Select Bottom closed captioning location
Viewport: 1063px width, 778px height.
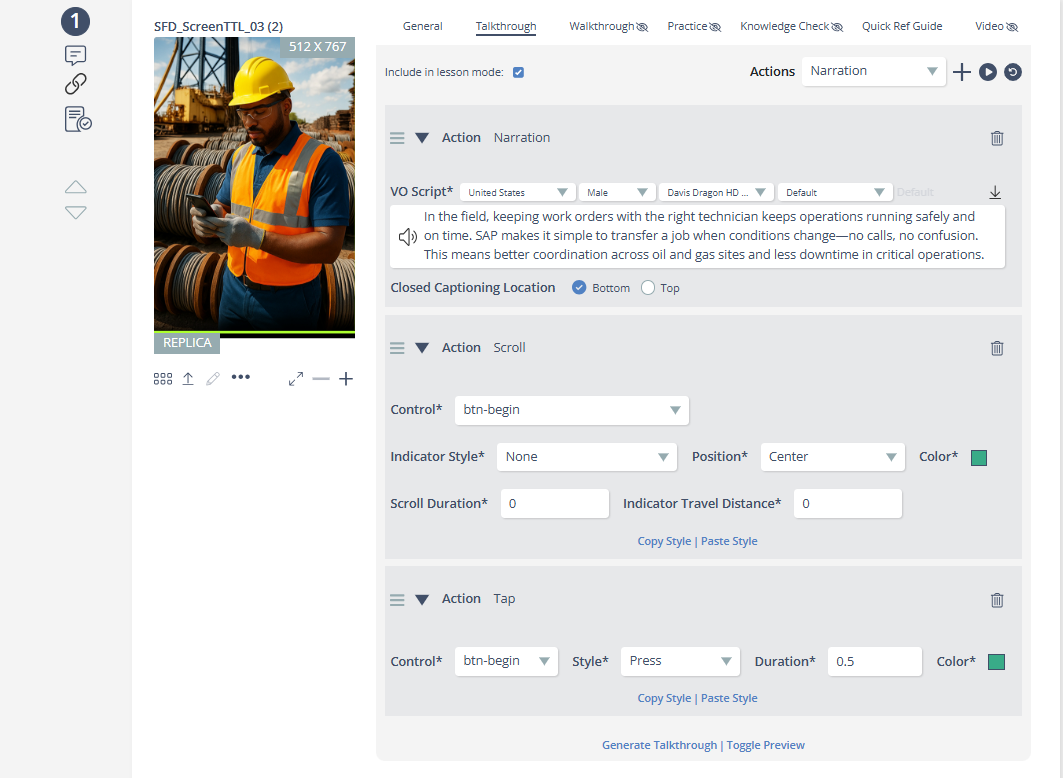click(579, 287)
